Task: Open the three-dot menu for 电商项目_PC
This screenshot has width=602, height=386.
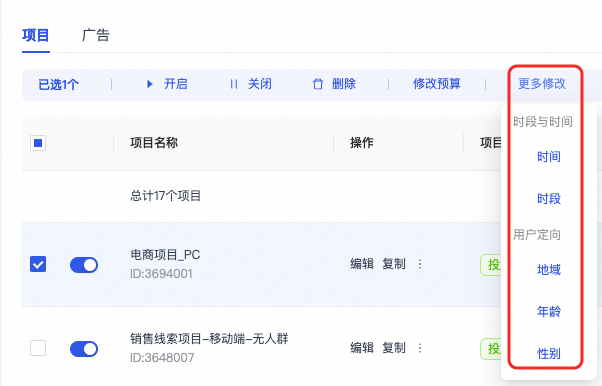Action: (420, 264)
